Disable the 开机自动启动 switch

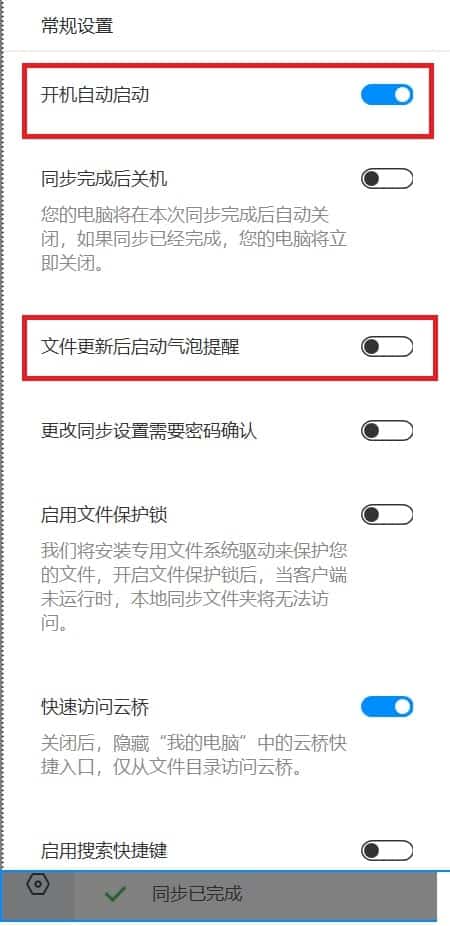coord(387,95)
